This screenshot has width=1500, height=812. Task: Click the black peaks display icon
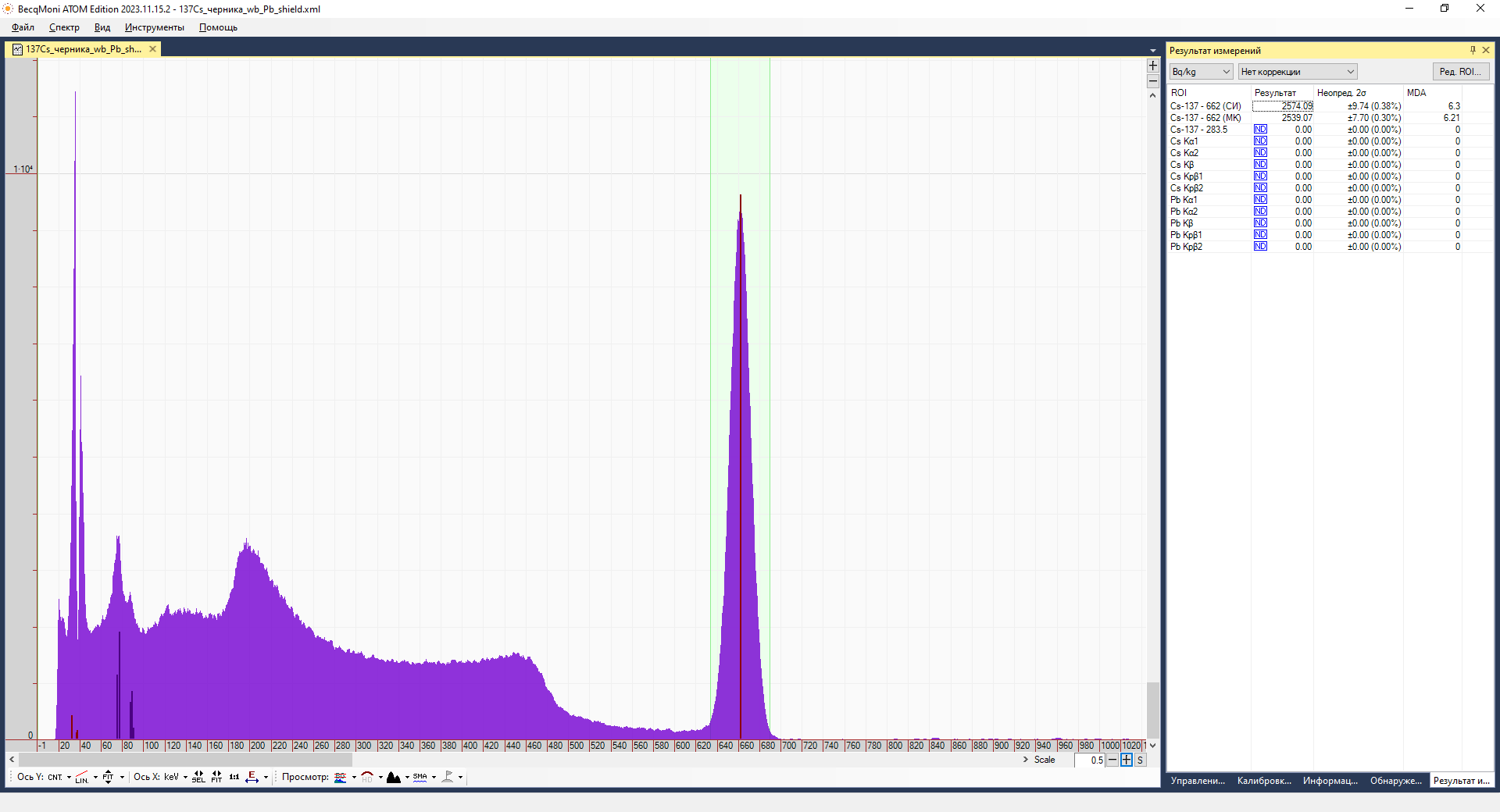pyautogui.click(x=394, y=777)
